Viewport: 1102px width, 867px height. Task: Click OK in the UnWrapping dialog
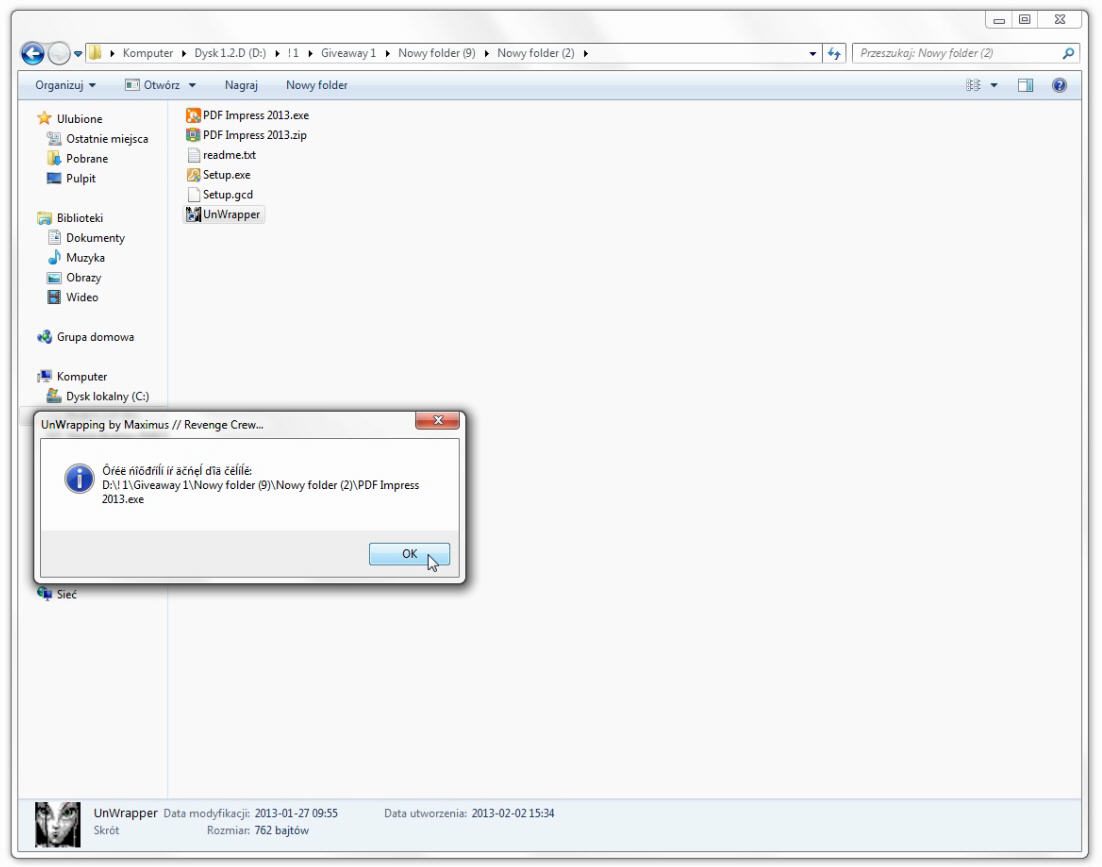pyautogui.click(x=409, y=554)
